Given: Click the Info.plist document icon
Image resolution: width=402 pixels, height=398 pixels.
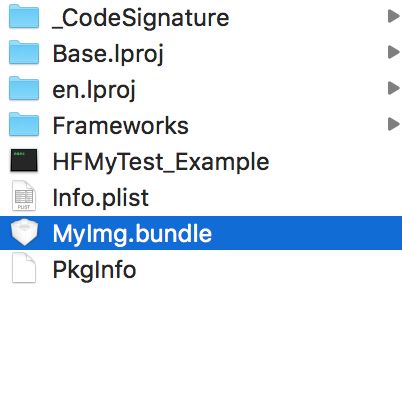Looking at the screenshot, I should click(24, 196).
